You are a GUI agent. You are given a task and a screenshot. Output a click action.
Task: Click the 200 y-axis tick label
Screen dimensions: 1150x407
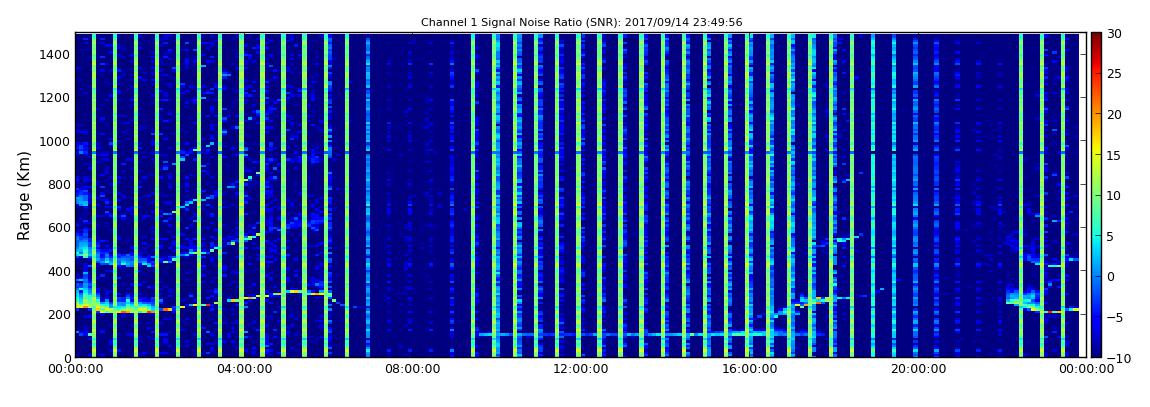pyautogui.click(x=59, y=315)
